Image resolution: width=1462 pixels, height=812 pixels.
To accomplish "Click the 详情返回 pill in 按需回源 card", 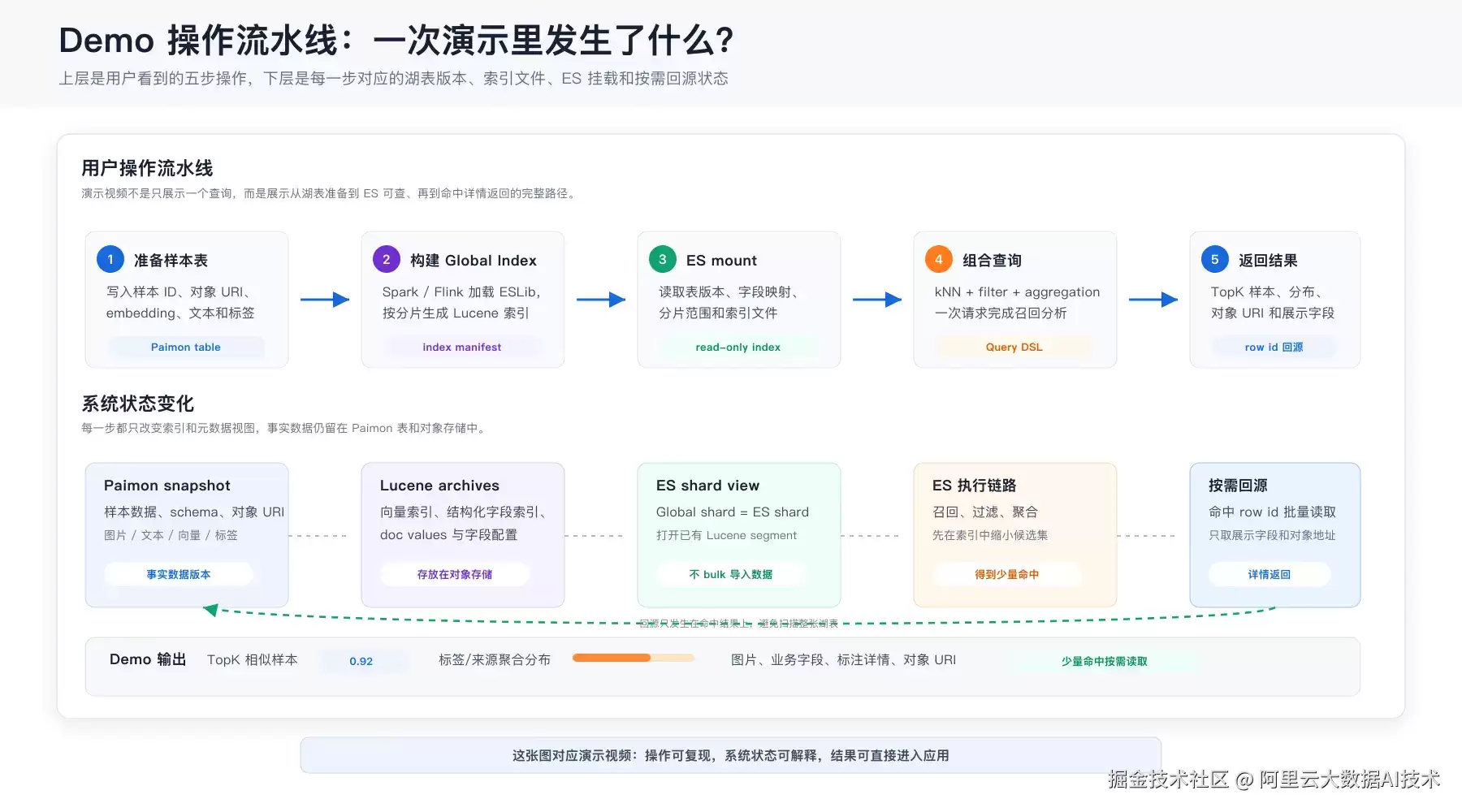I will [x=1270, y=574].
